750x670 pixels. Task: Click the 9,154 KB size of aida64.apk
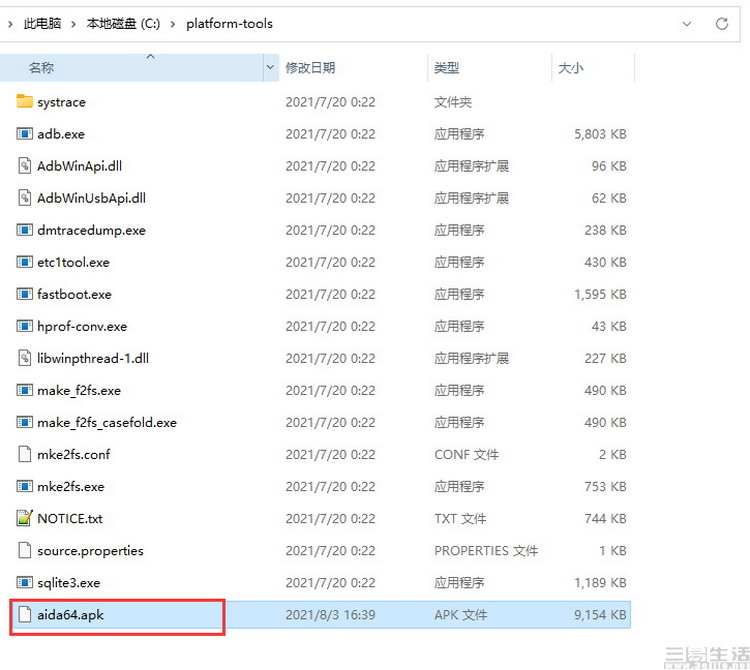coord(600,615)
